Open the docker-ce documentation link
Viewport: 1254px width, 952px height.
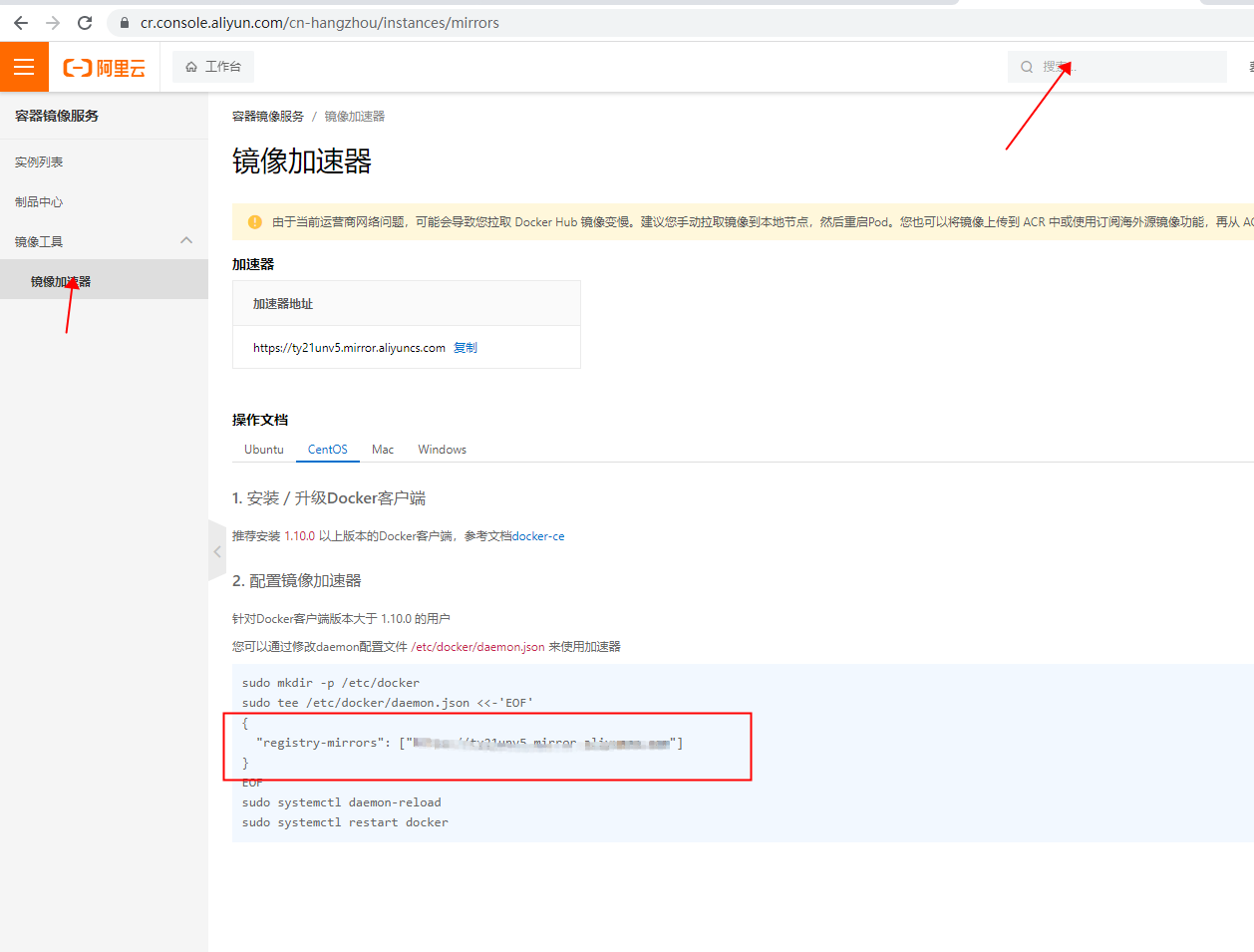(x=538, y=536)
